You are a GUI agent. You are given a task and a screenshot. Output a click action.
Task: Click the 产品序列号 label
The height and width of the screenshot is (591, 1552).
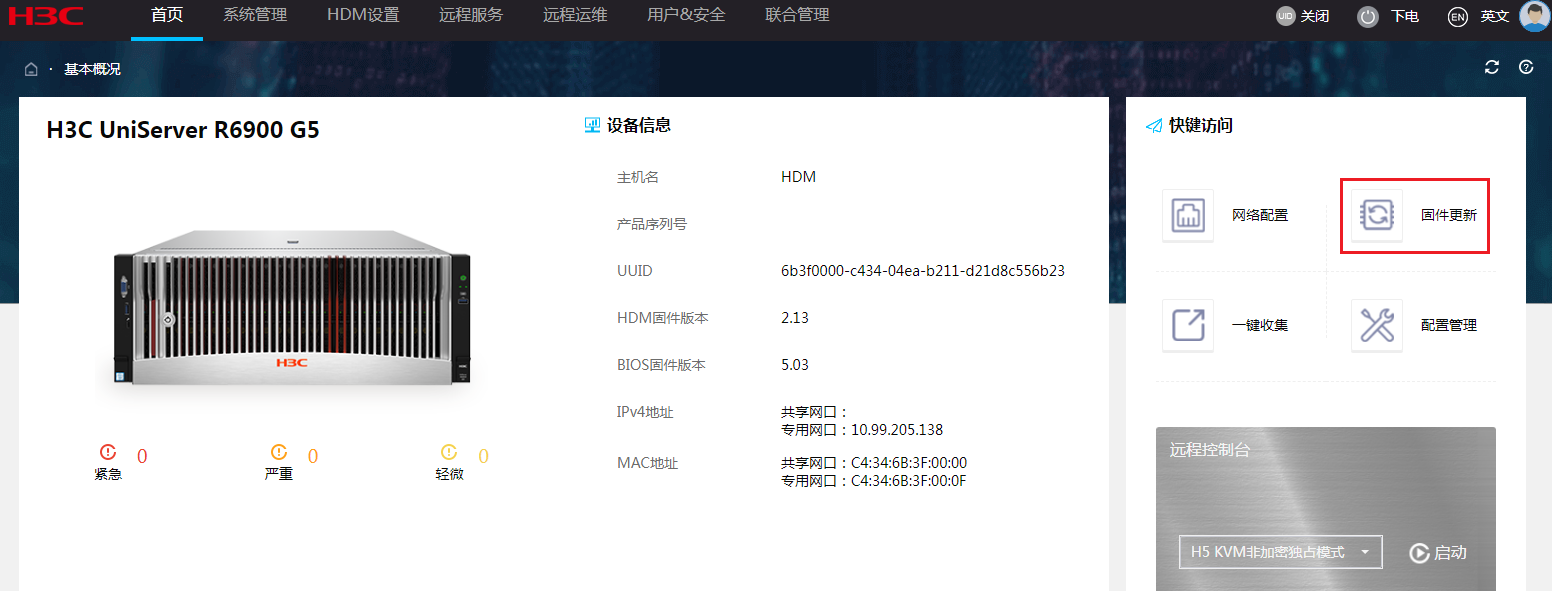(x=652, y=224)
